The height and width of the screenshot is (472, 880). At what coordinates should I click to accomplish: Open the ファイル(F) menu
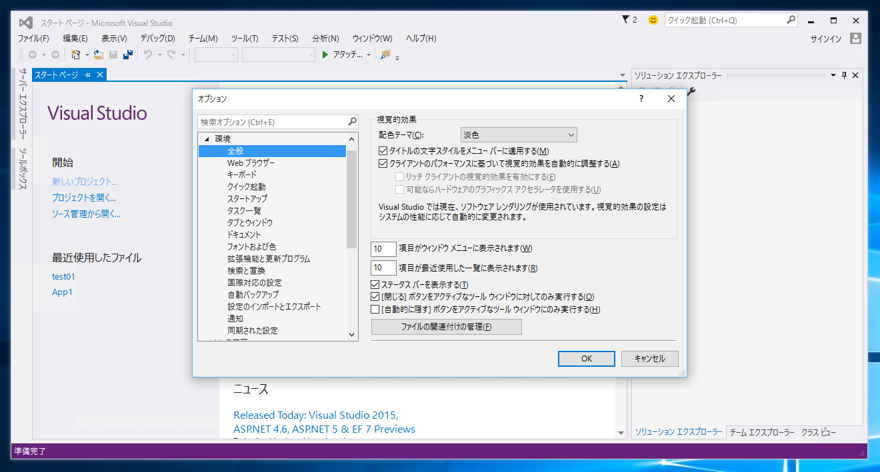coord(33,38)
